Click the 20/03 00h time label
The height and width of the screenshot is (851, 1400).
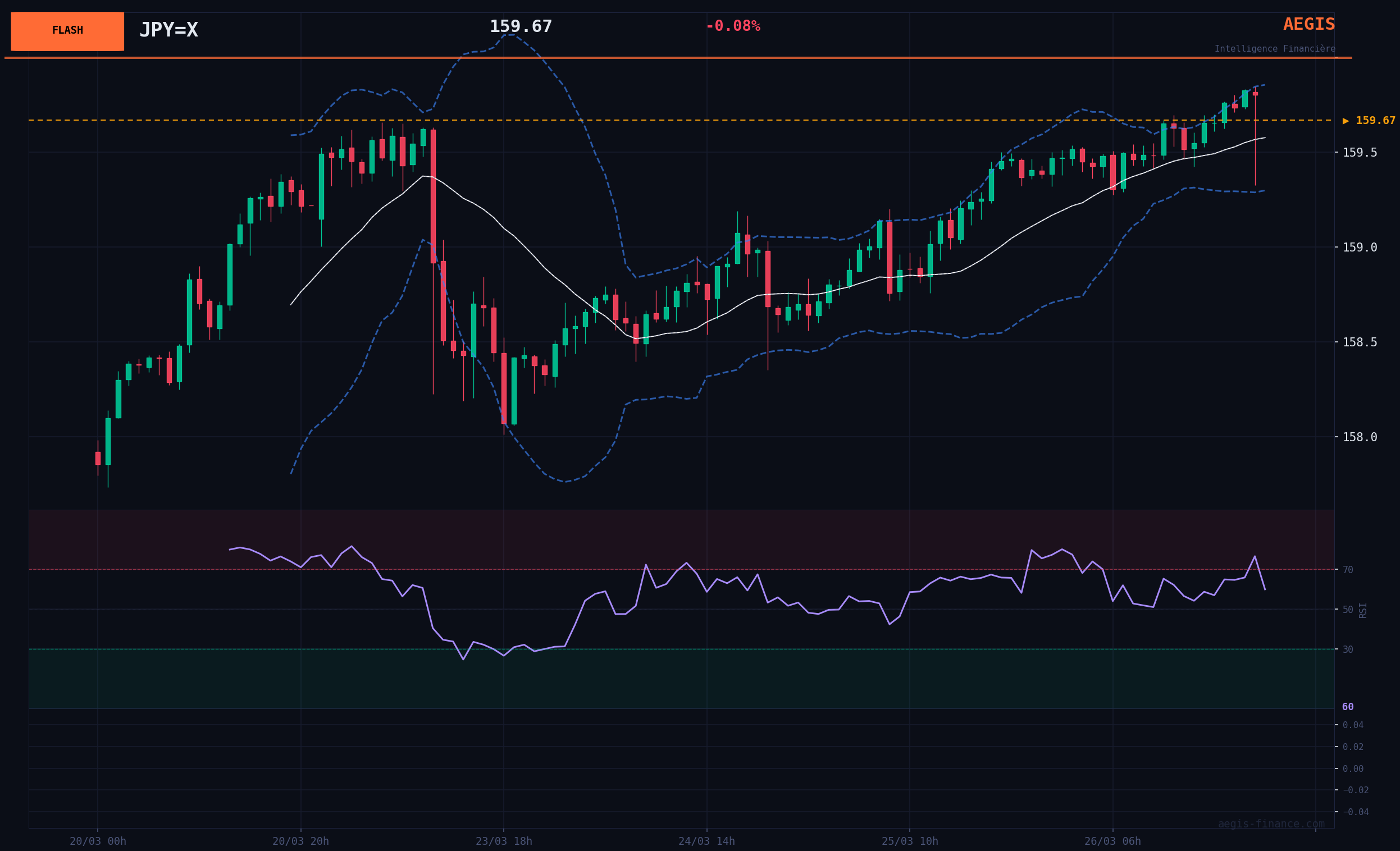tap(98, 841)
